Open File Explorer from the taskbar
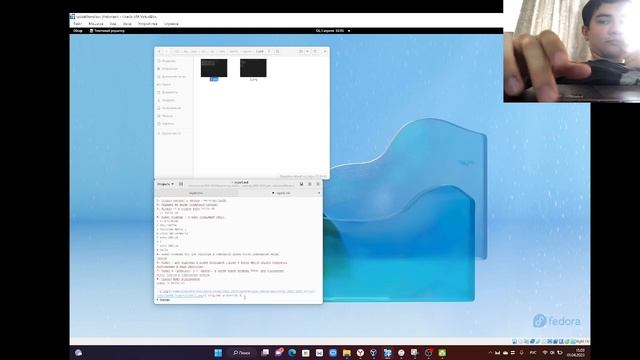Image resolution: width=640 pixels, height=360 pixels. (x=347, y=353)
